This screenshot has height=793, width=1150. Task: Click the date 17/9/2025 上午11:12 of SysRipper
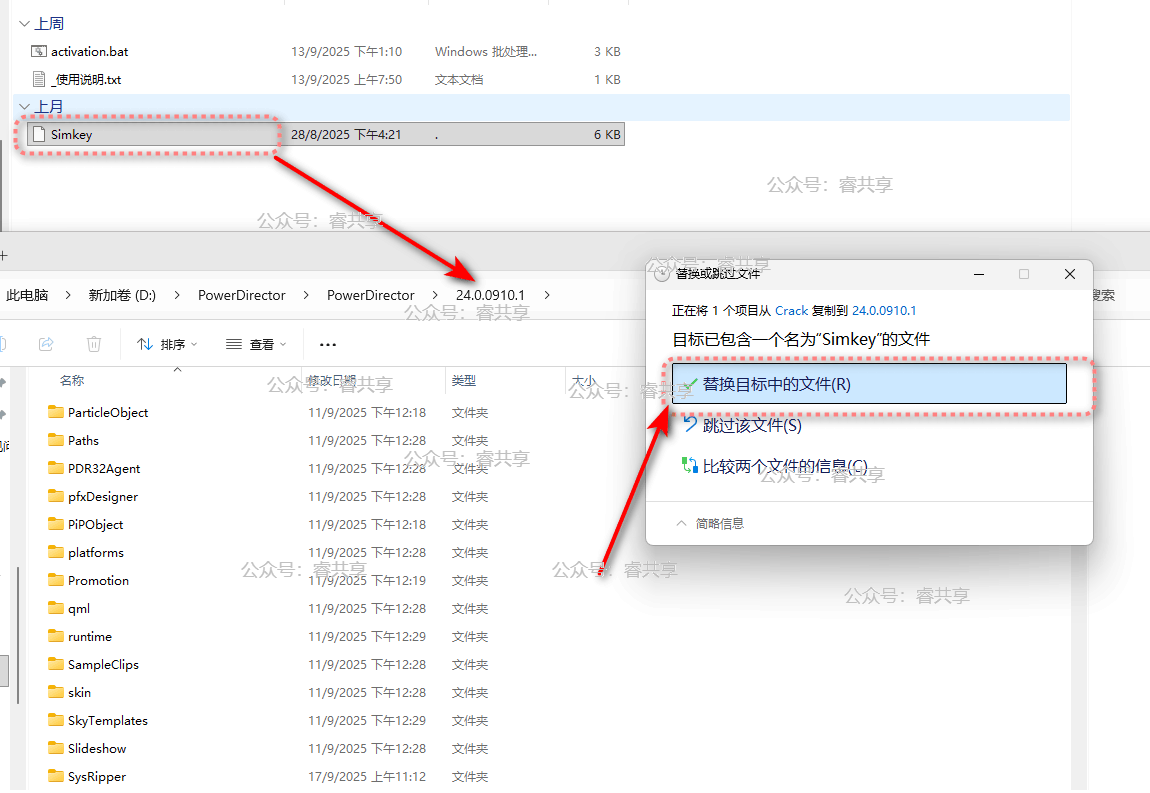tap(367, 776)
